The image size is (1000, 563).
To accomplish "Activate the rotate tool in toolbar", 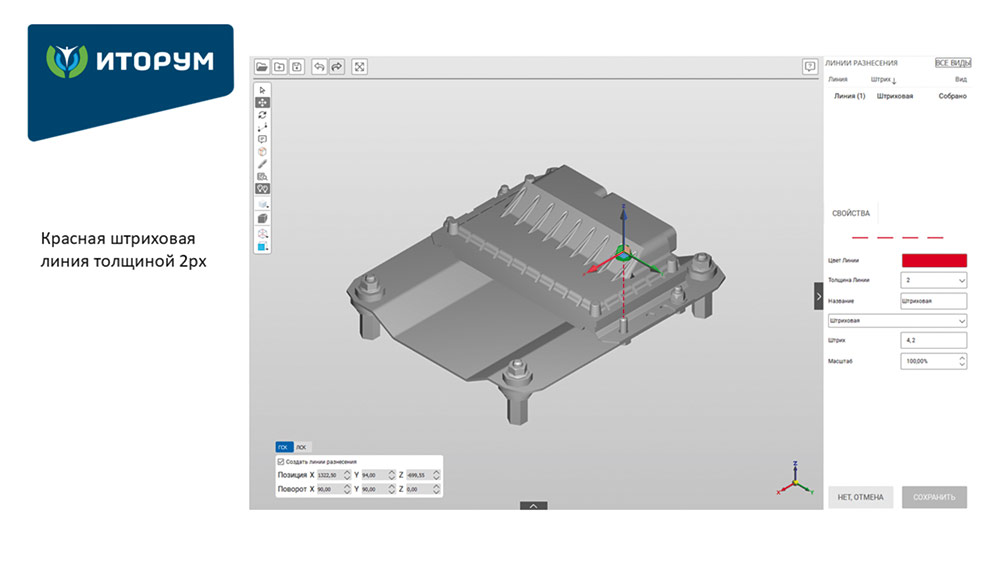I will click(263, 115).
